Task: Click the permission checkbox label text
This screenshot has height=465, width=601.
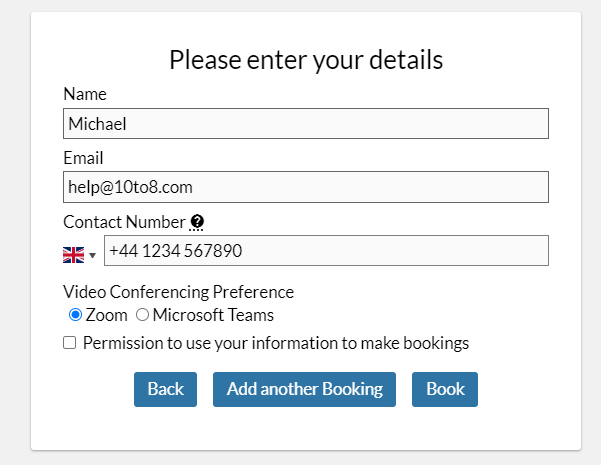Action: click(276, 343)
